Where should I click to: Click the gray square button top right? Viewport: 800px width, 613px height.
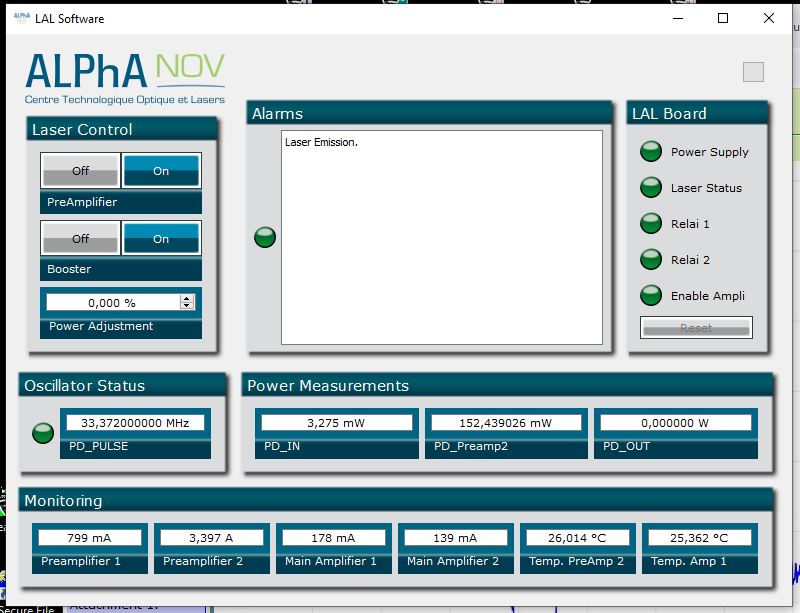(753, 72)
